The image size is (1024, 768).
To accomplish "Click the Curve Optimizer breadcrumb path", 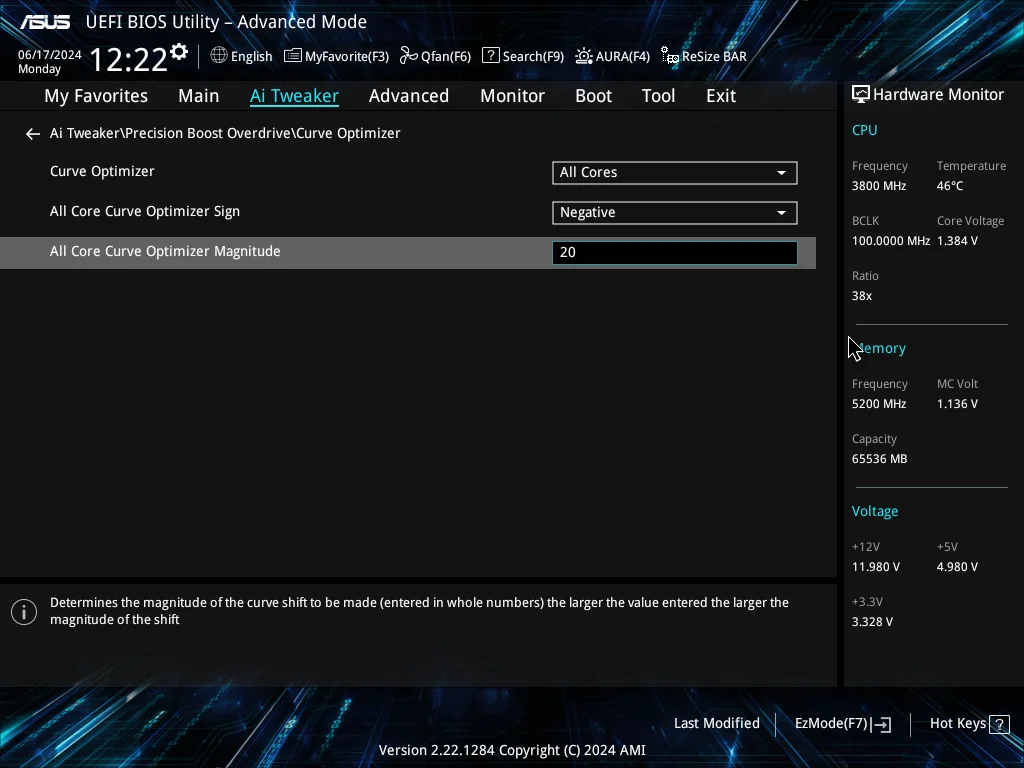I will [225, 133].
